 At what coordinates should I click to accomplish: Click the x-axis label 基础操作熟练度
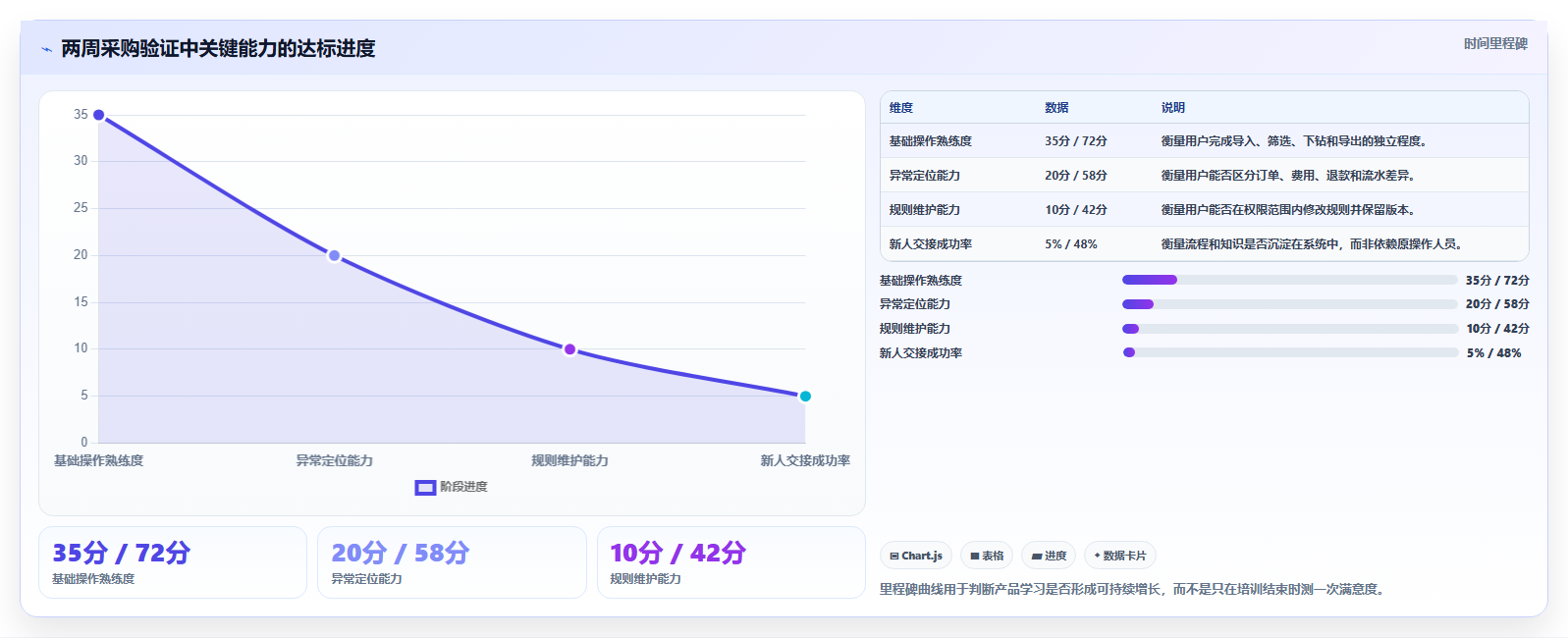click(98, 461)
